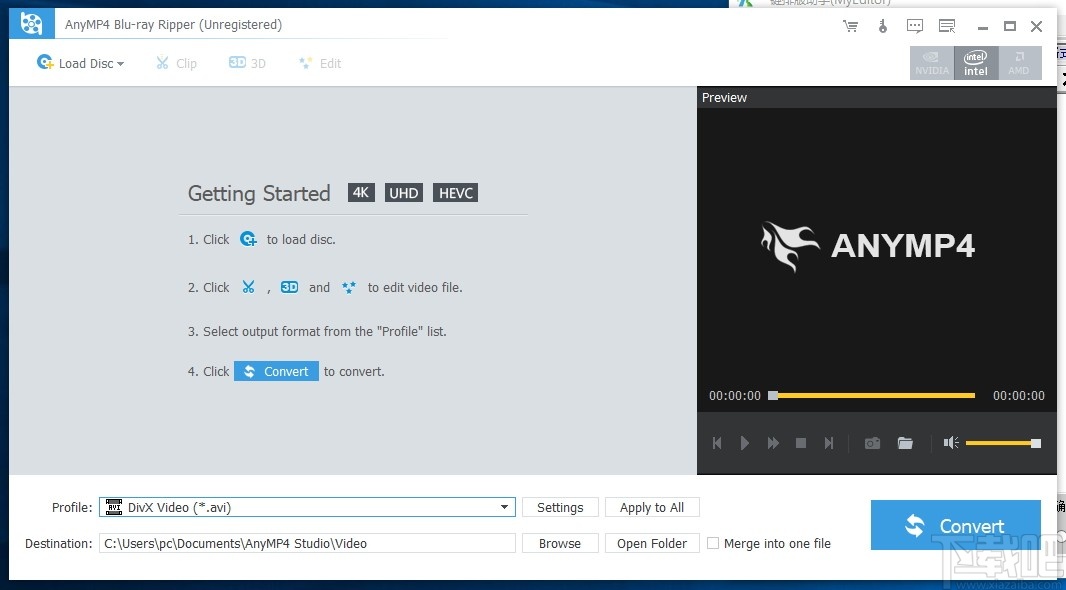The height and width of the screenshot is (590, 1066).
Task: Skip to previous chapter in preview
Action: [x=717, y=443]
